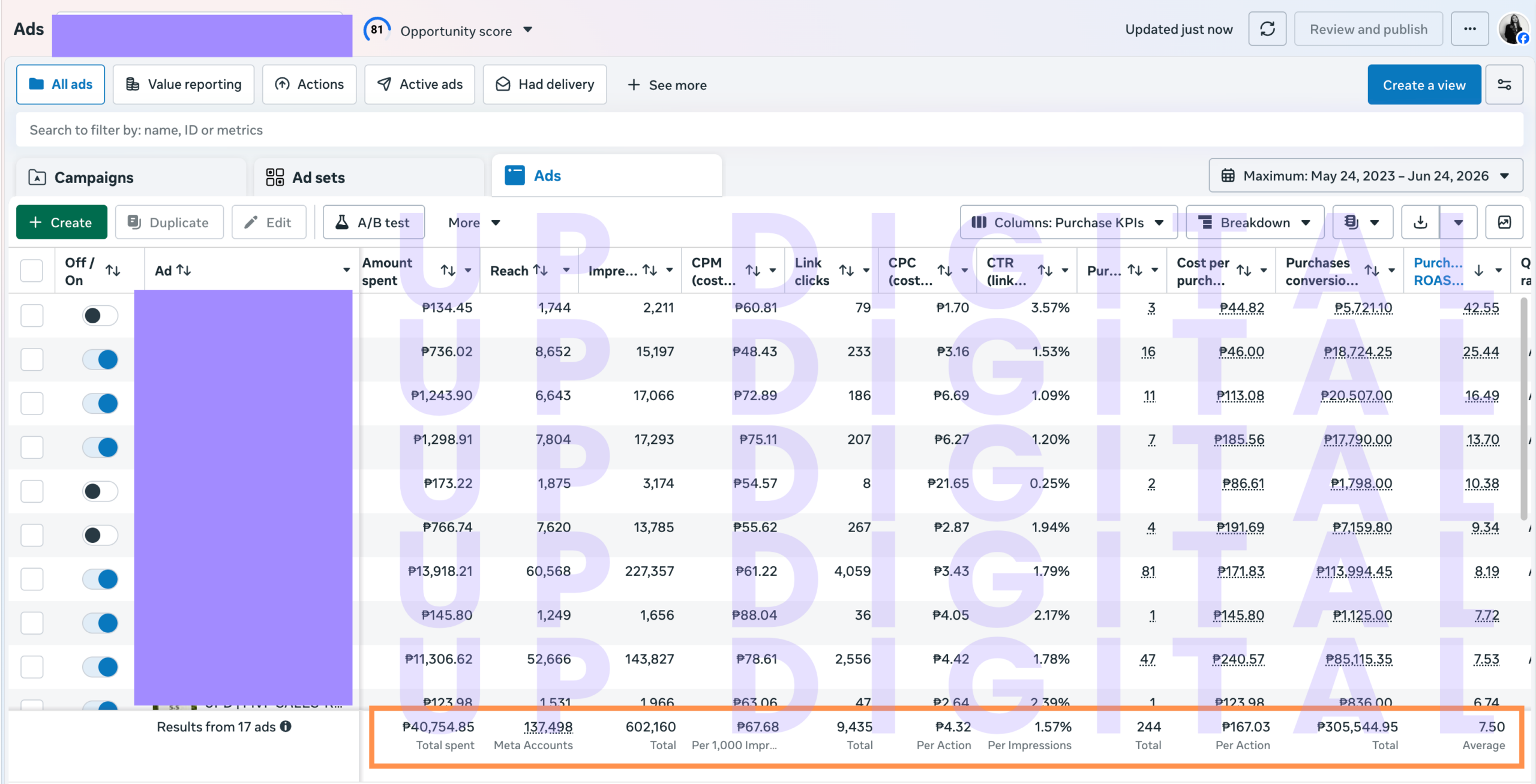Open the date range Maximum selector
The image size is (1536, 784).
coord(1366,176)
